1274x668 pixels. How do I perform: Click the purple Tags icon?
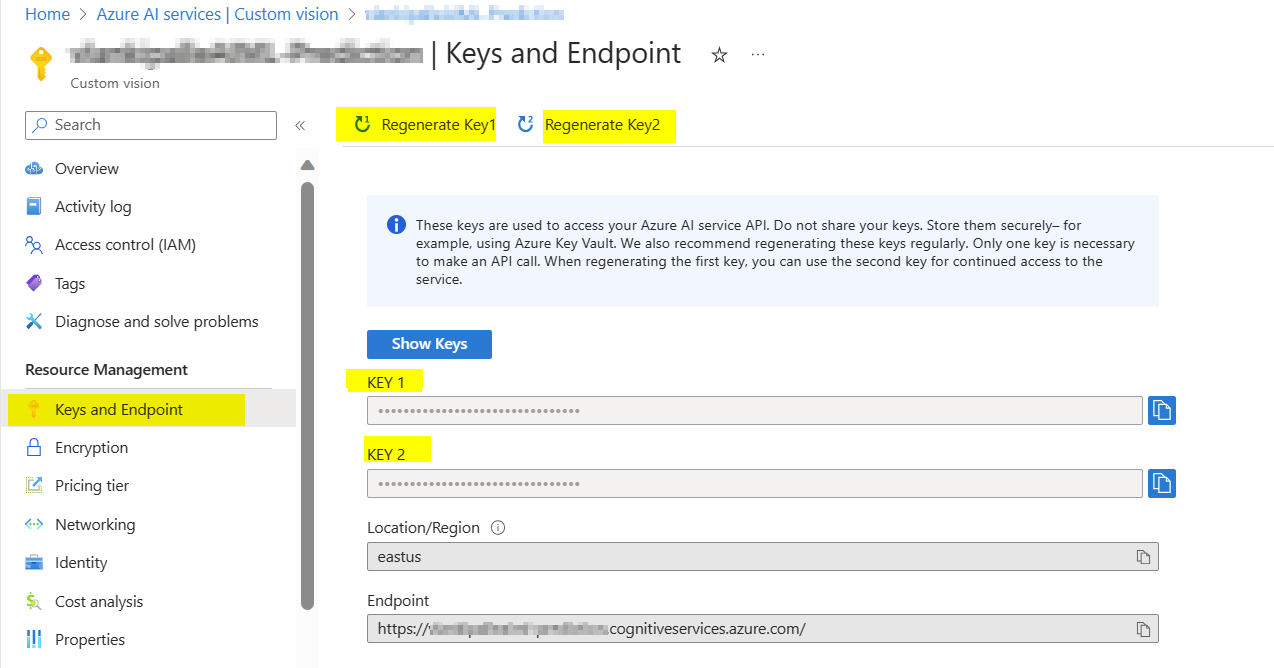pyautogui.click(x=34, y=284)
